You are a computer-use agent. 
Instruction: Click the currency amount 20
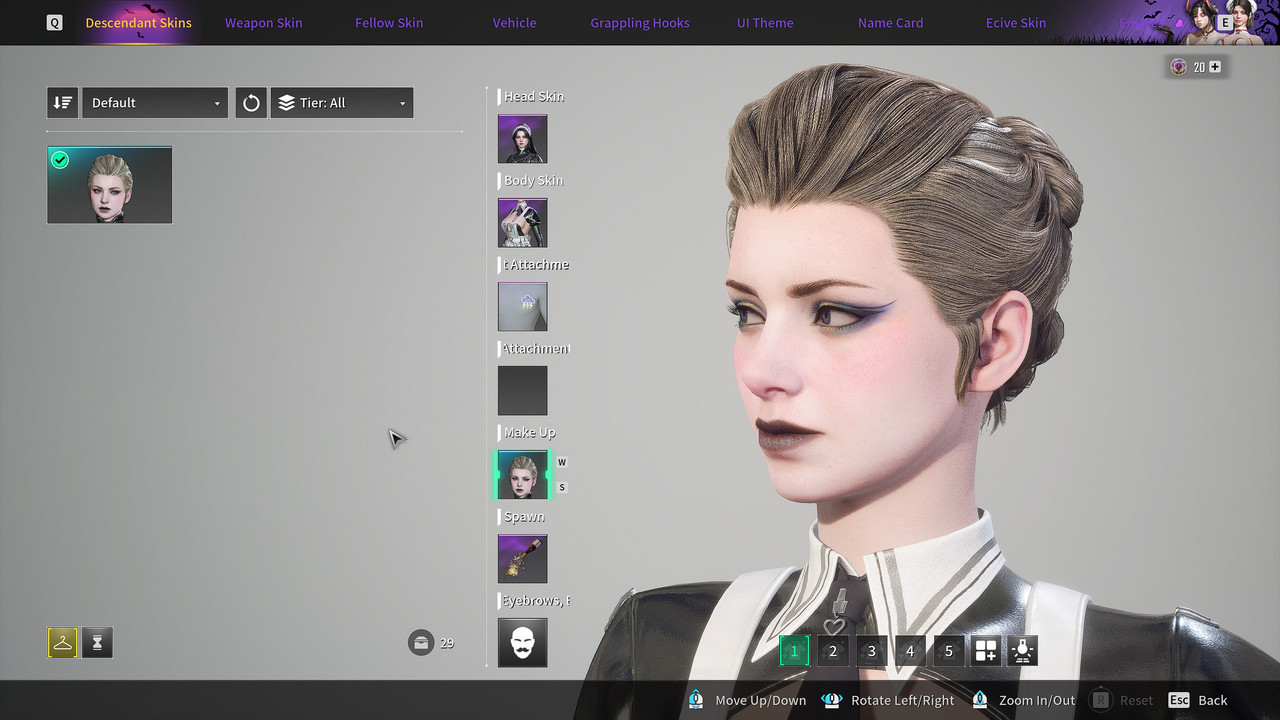(x=1198, y=67)
